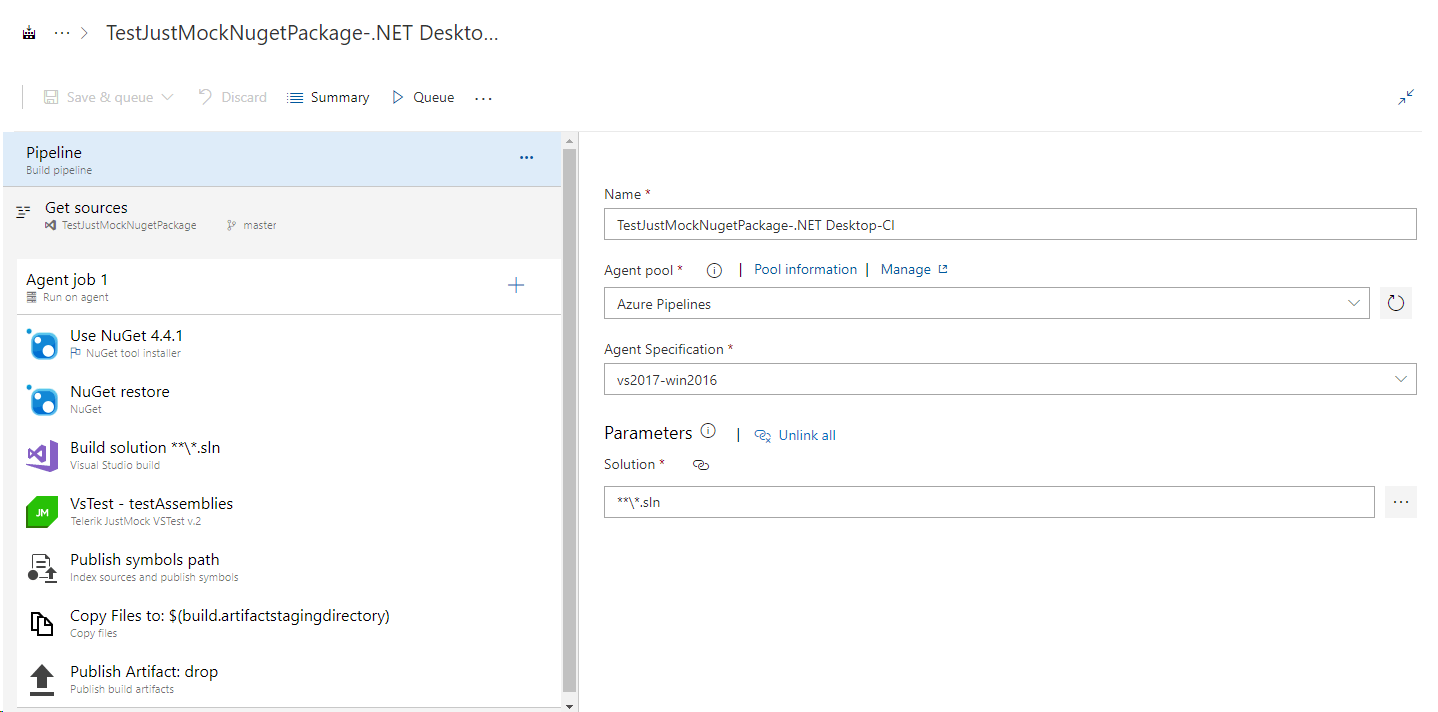This screenshot has height=712, width=1438.
Task: Expand the Save & queue dropdown arrow
Action: pos(167,97)
